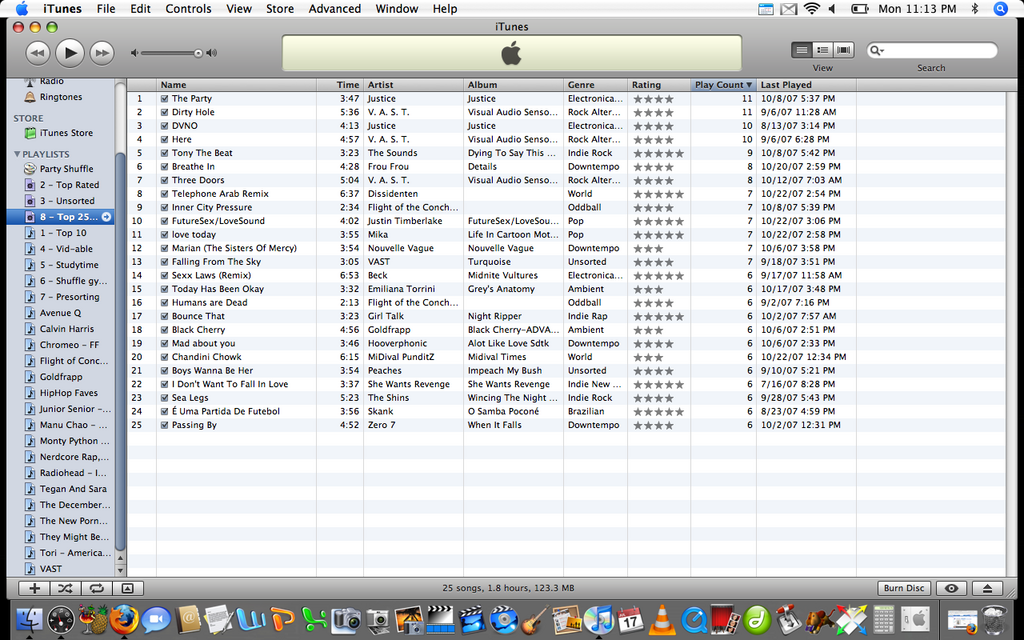
Task: Uncheck the 'DVNO' song checkbox
Action: [165, 126]
